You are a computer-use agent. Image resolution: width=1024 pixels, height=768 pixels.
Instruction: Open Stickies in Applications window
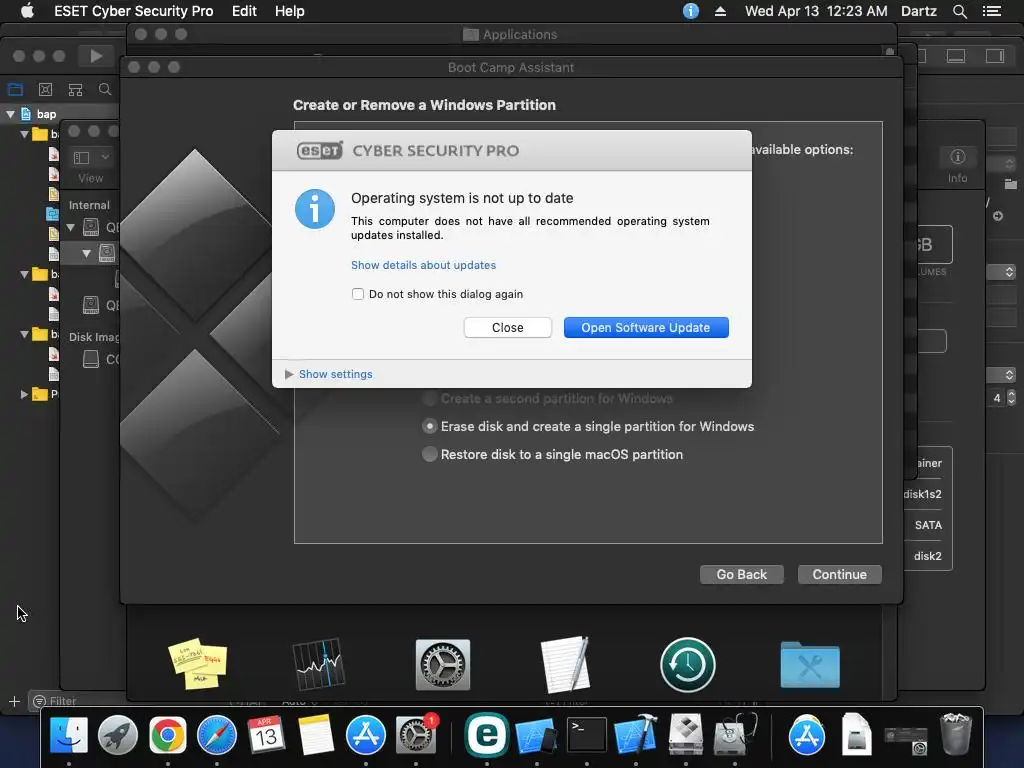(x=198, y=664)
